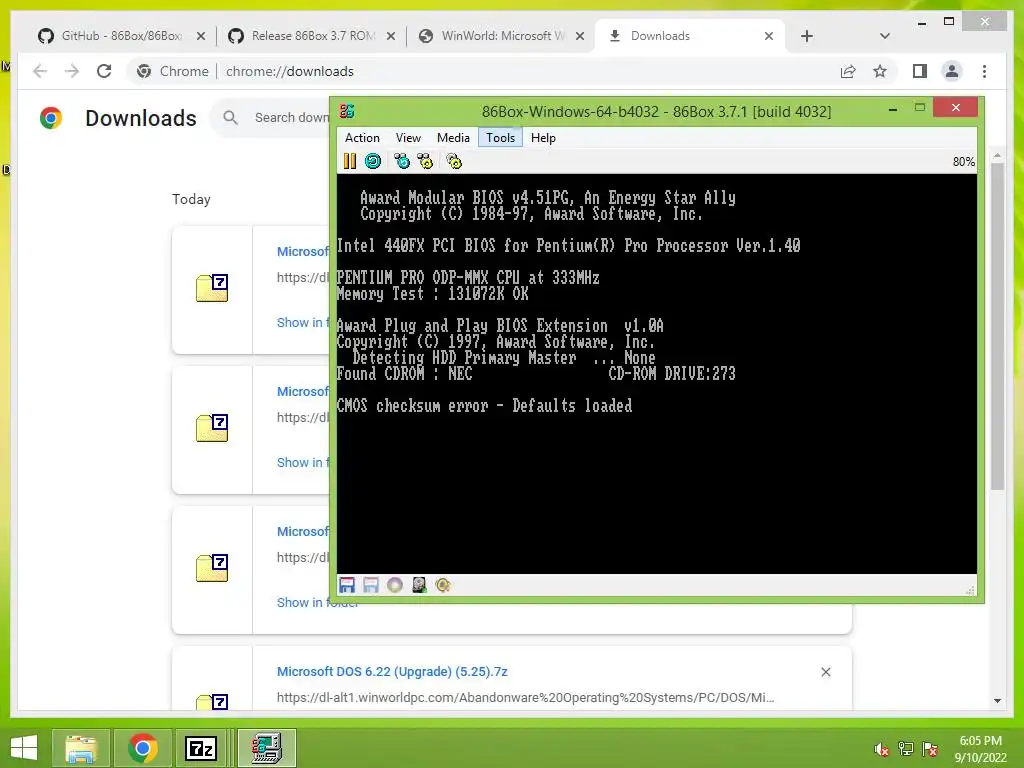This screenshot has width=1024, height=768.
Task: Select the Downloads tab in Chrome
Action: [679, 36]
